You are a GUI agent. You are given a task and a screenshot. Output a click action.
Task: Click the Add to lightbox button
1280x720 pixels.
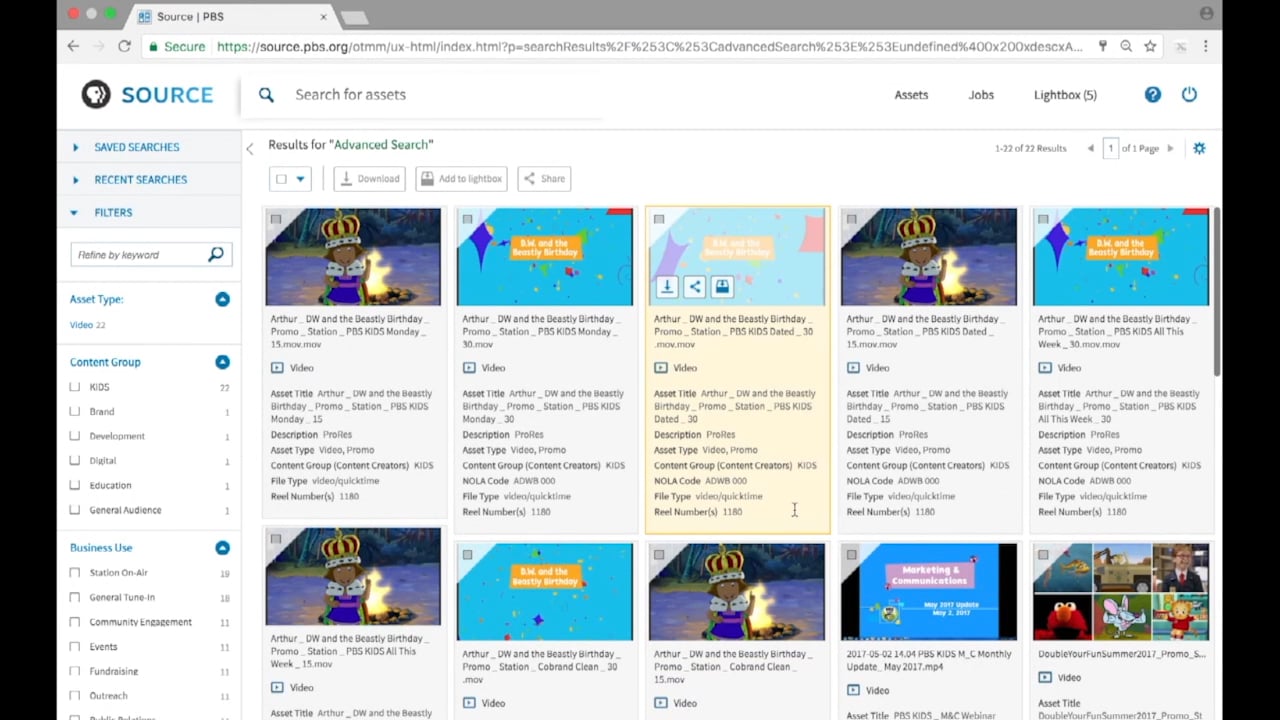pos(461,179)
